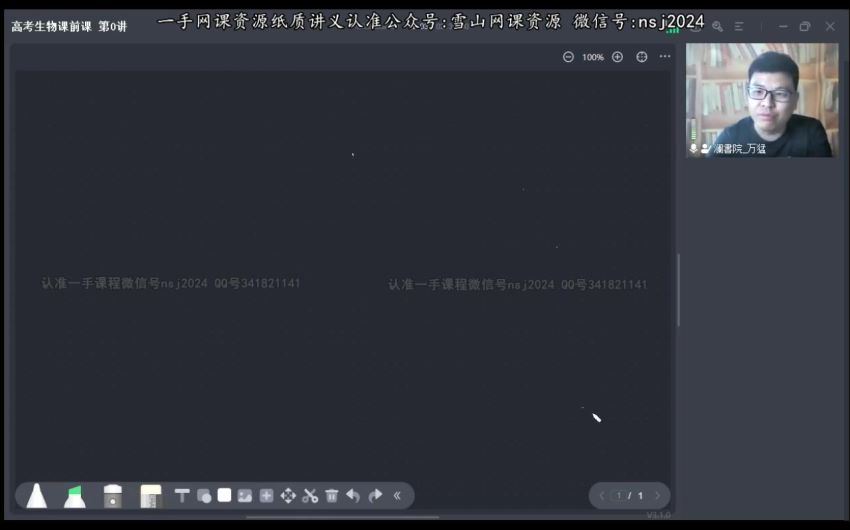Go to next whiteboard page
This screenshot has height=530, width=850.
658,495
